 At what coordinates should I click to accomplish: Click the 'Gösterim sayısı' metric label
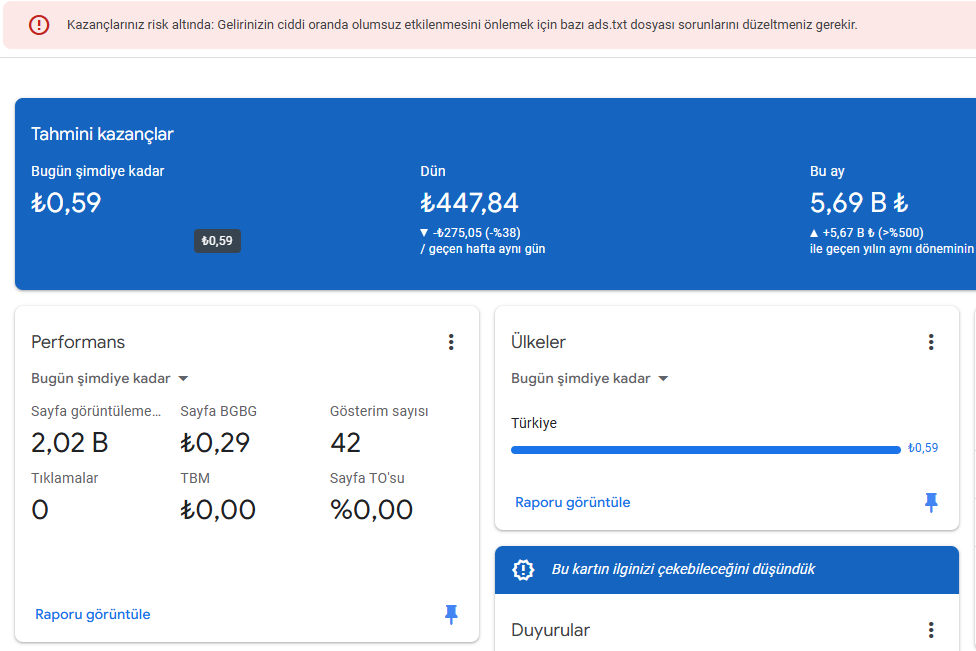click(x=379, y=411)
